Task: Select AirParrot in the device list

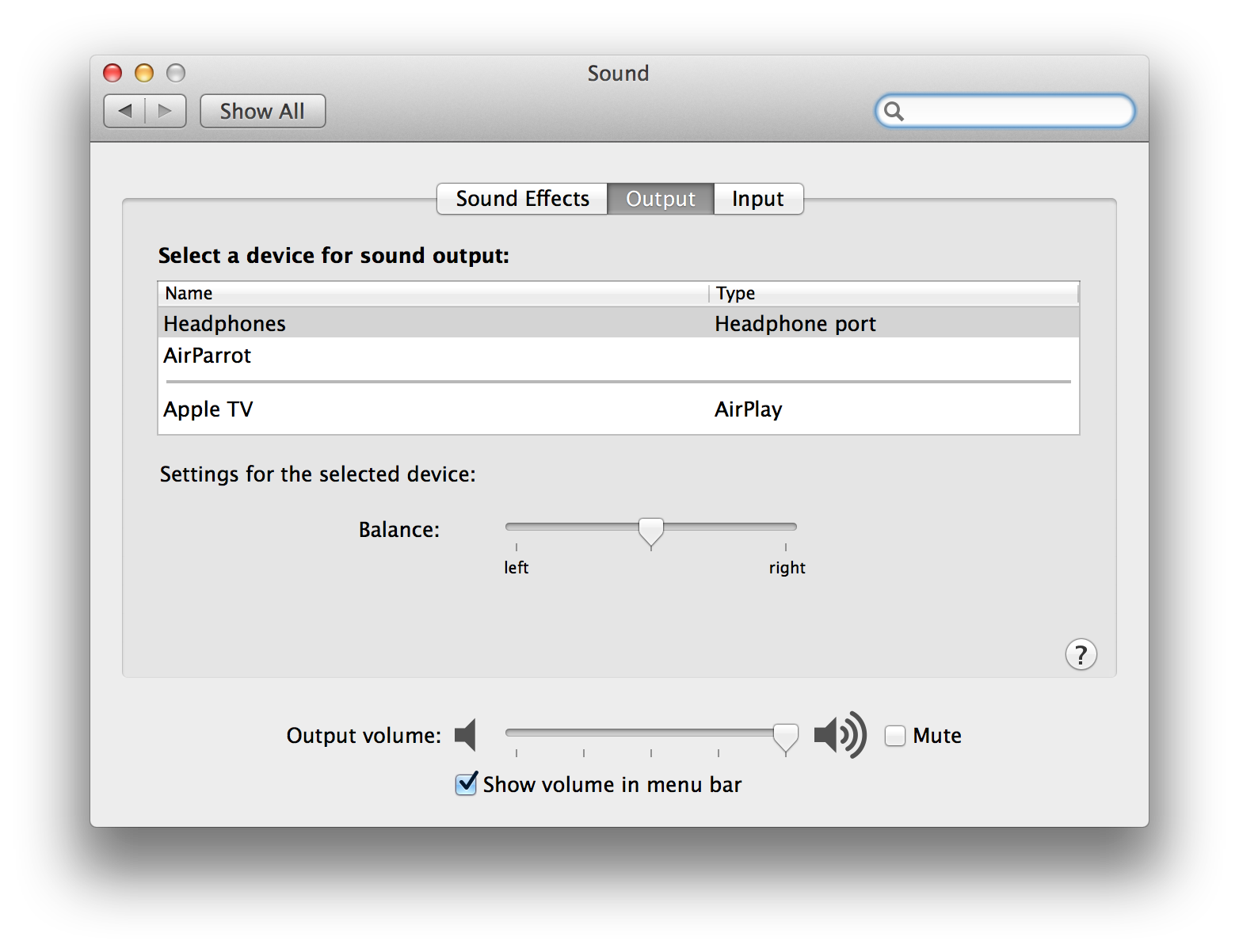Action: click(619, 355)
